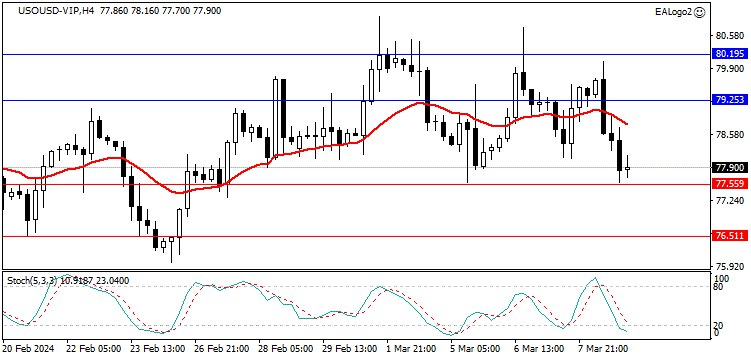The image size is (751, 360).
Task: Click the stochastic 80 level label
Action: [718, 287]
